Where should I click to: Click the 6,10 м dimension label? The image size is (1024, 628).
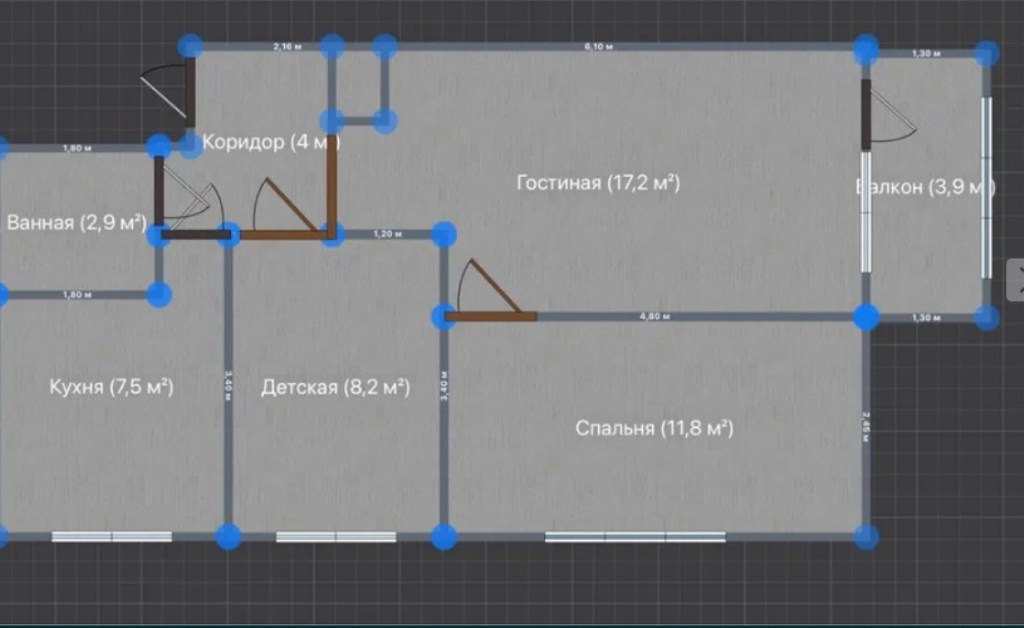599,47
